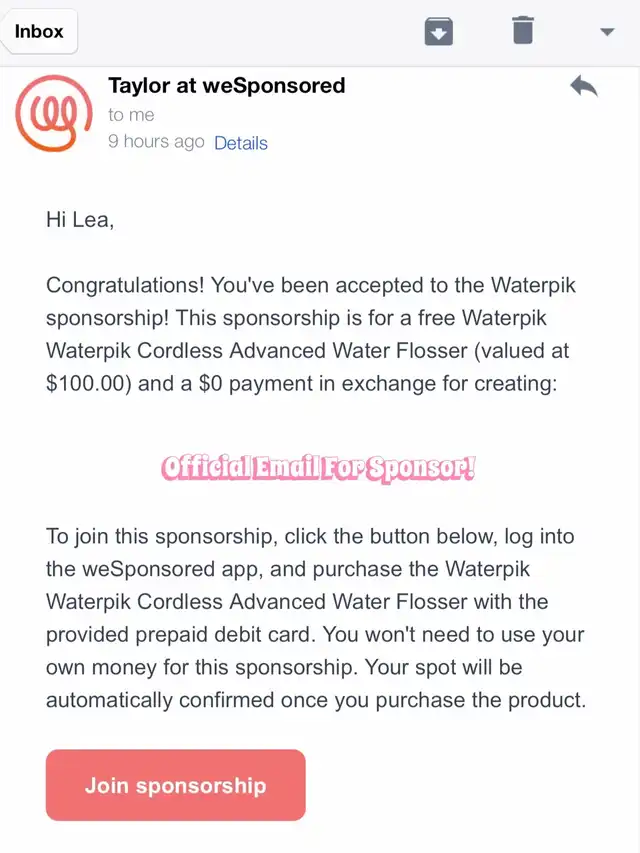This screenshot has height=853, width=640.
Task: Delete the email using the trash icon
Action: [x=523, y=30]
